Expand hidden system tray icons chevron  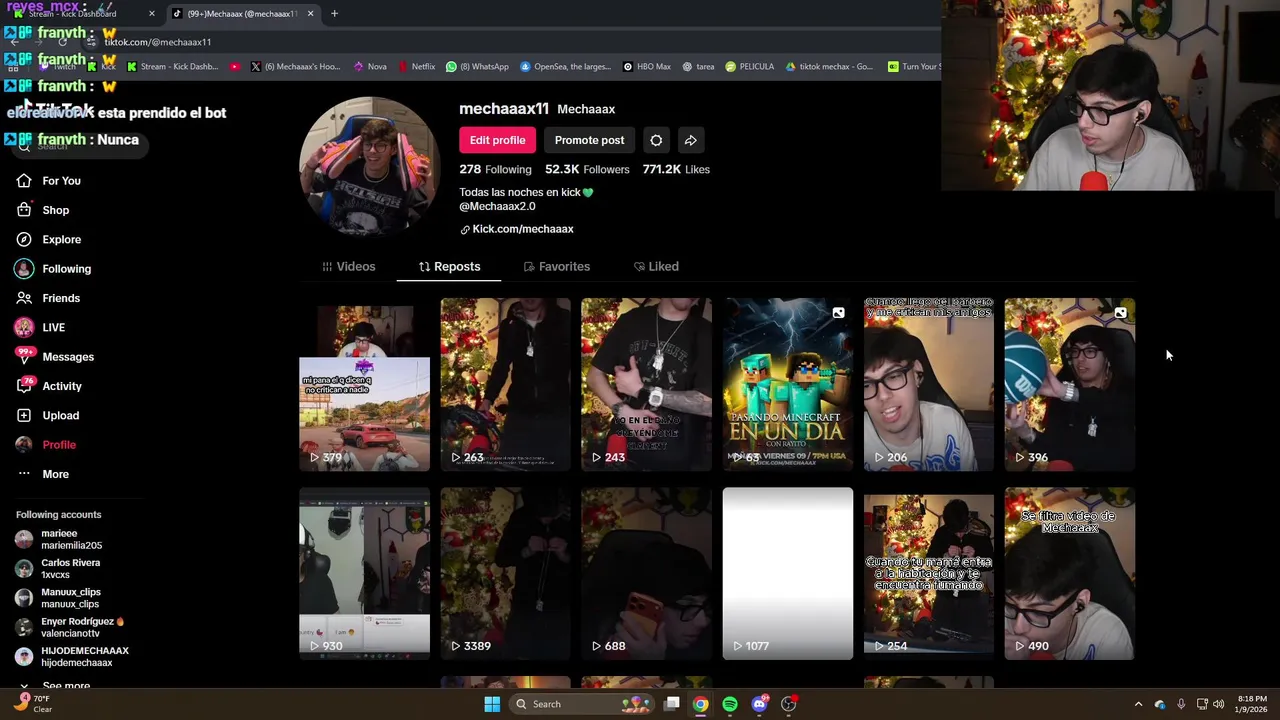pos(1138,704)
